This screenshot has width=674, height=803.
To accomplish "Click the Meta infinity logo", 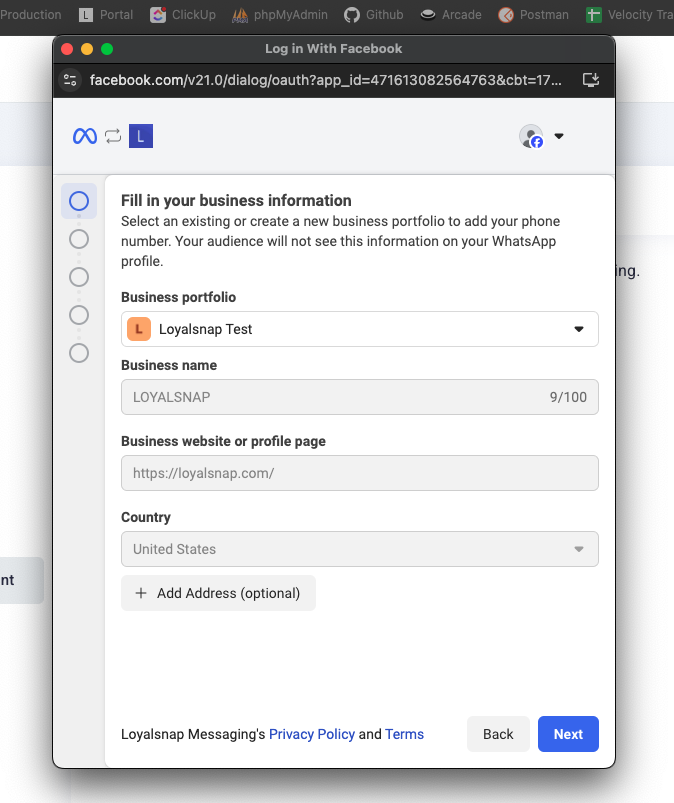I will [x=85, y=136].
